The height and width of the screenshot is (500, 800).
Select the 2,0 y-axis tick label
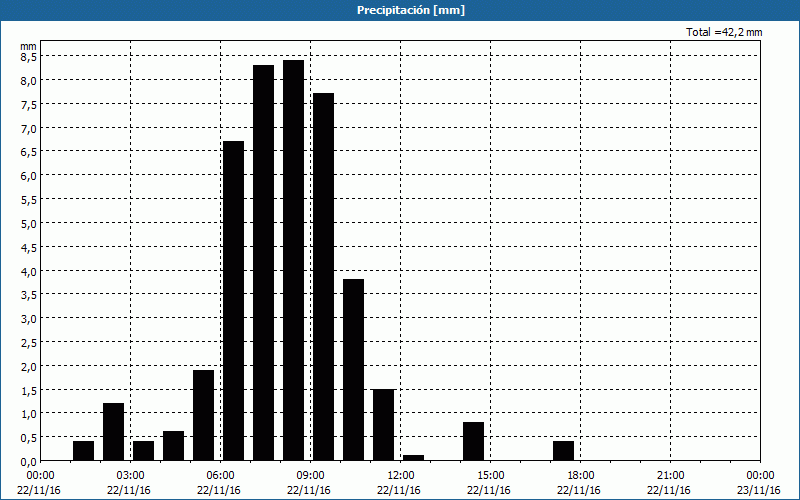[28, 366]
